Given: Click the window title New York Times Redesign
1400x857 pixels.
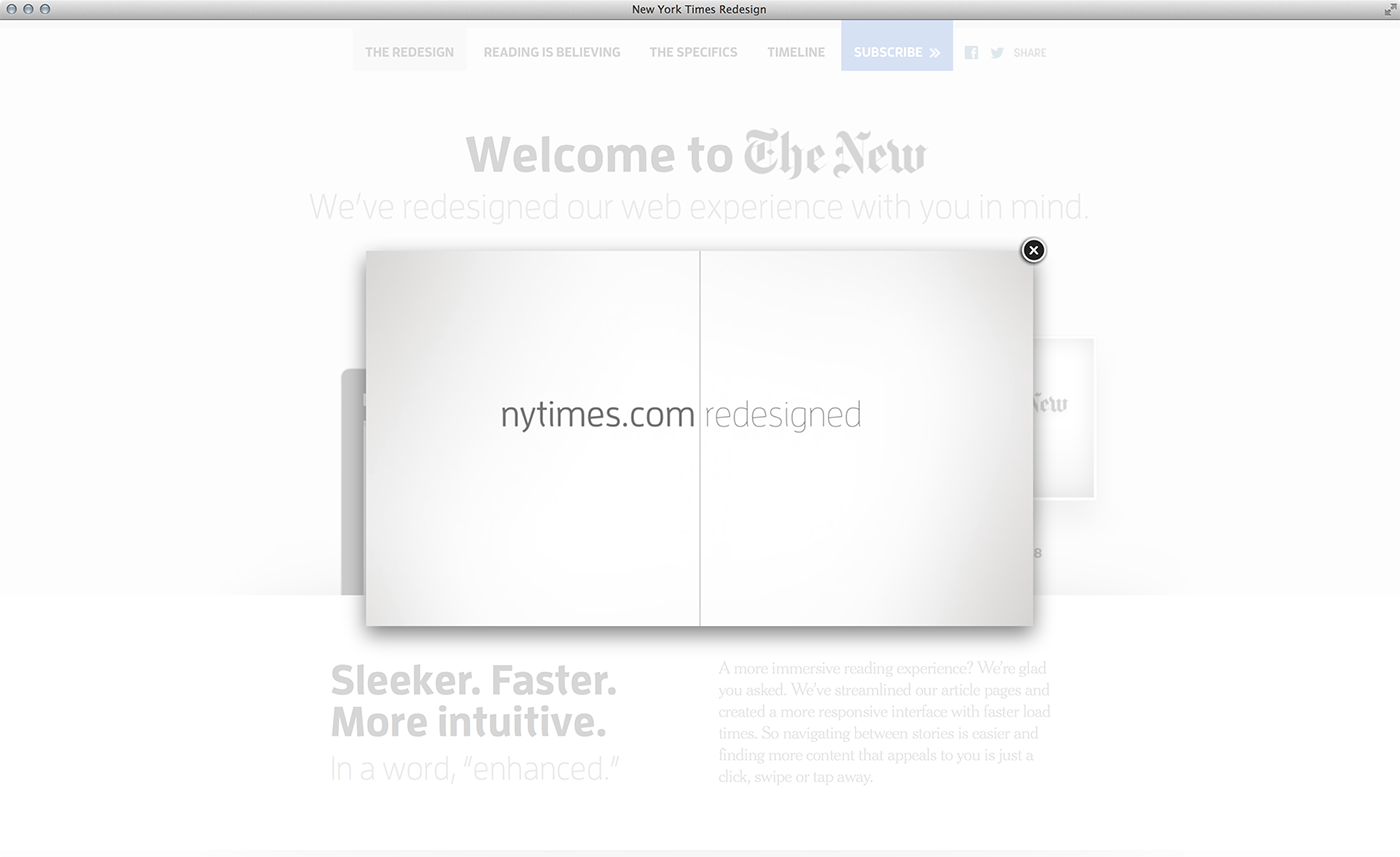Looking at the screenshot, I should tap(699, 9).
